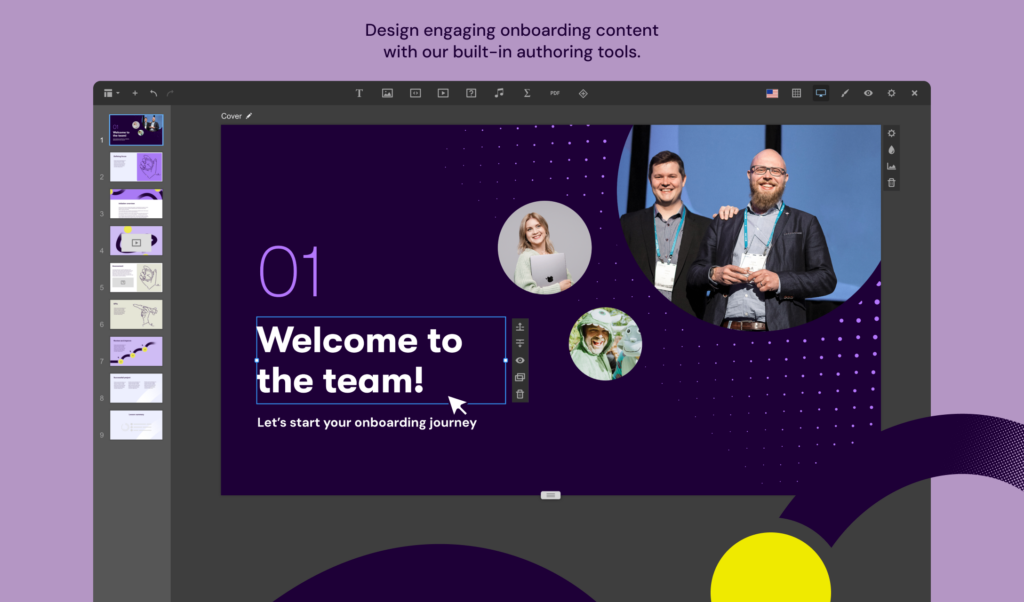1024x602 pixels.
Task: Select slide 9 thumbnail
Action: [136, 425]
